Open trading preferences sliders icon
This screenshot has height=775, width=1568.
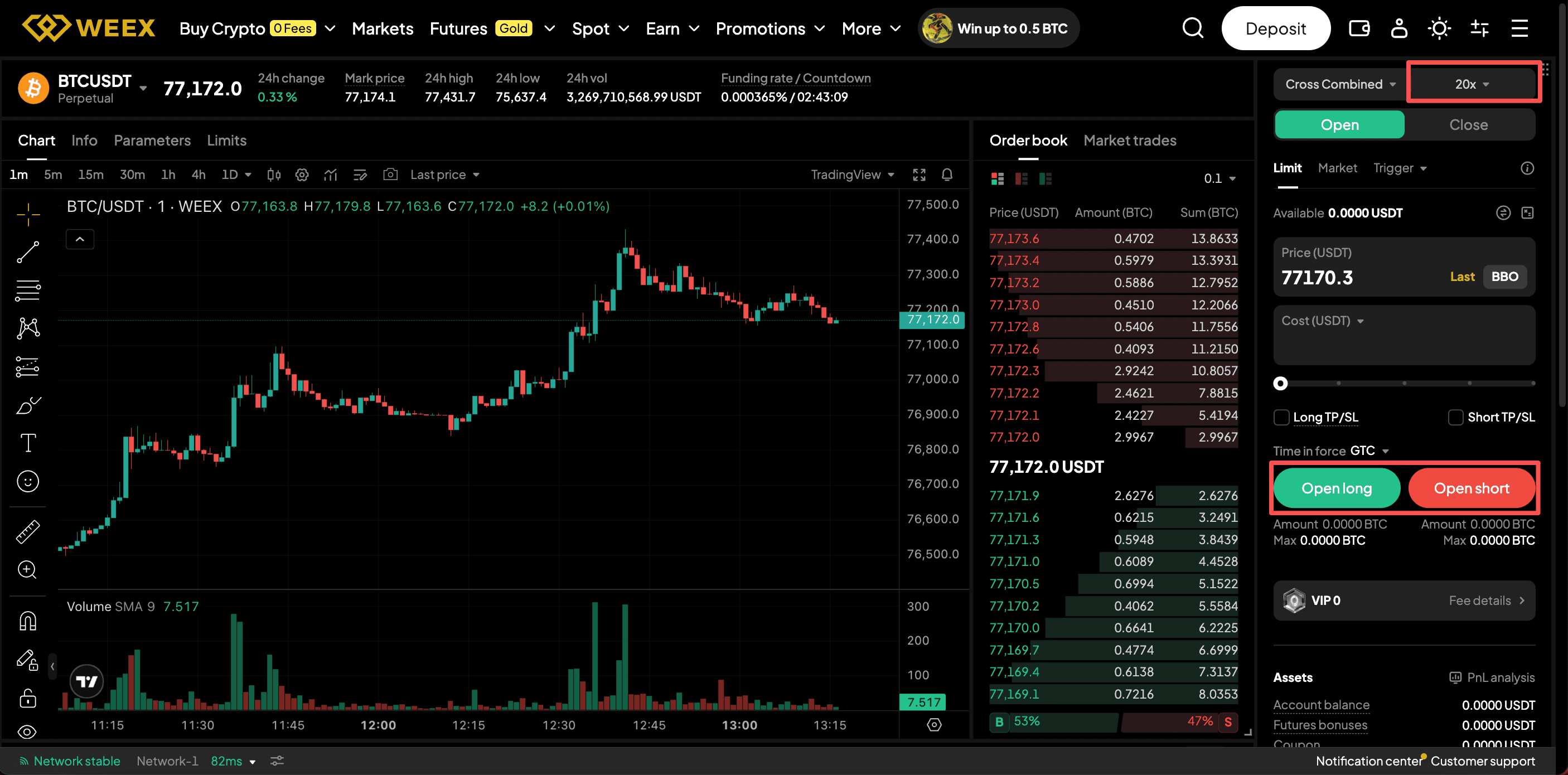[1479, 28]
